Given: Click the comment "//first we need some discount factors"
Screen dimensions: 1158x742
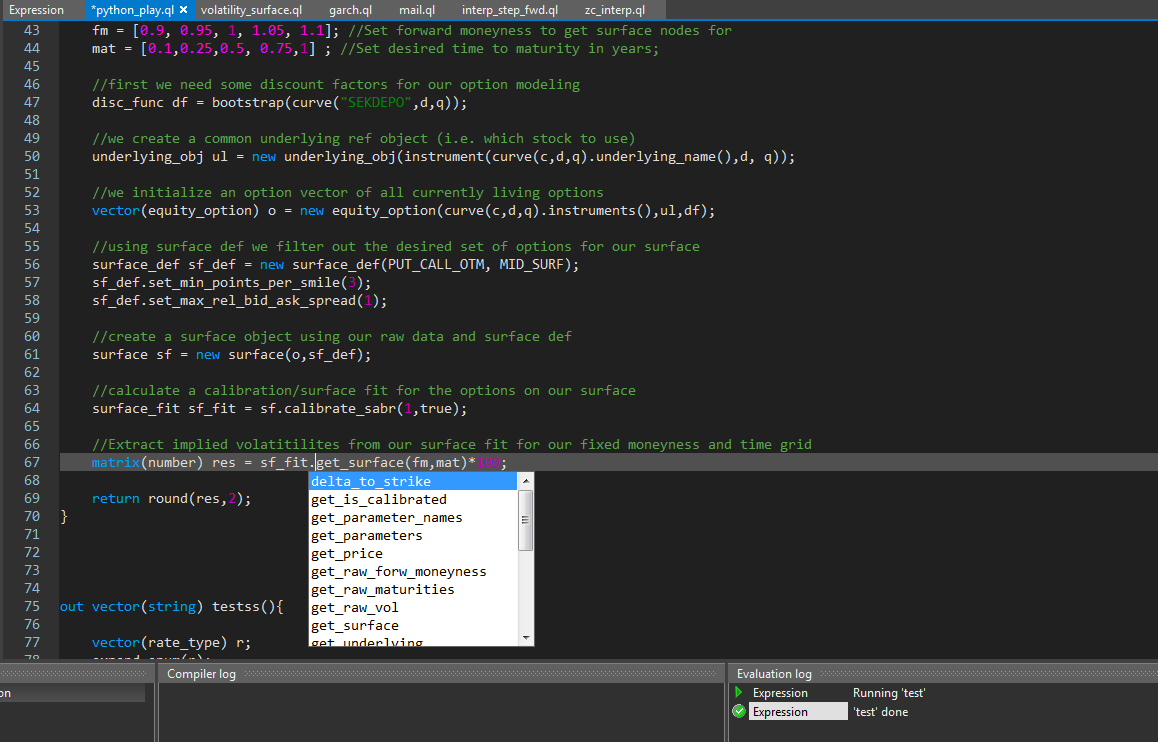Looking at the screenshot, I should [336, 84].
